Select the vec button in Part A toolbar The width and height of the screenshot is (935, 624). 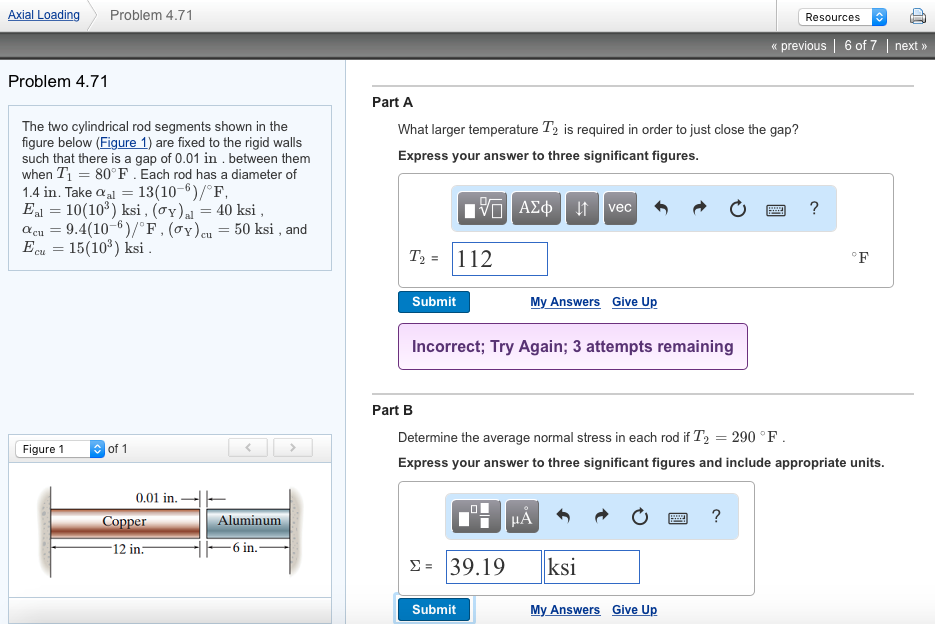click(x=620, y=208)
